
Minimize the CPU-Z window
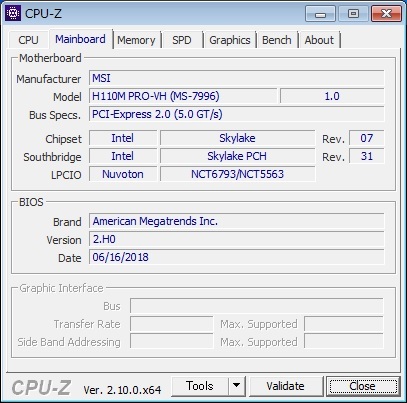click(x=320, y=14)
